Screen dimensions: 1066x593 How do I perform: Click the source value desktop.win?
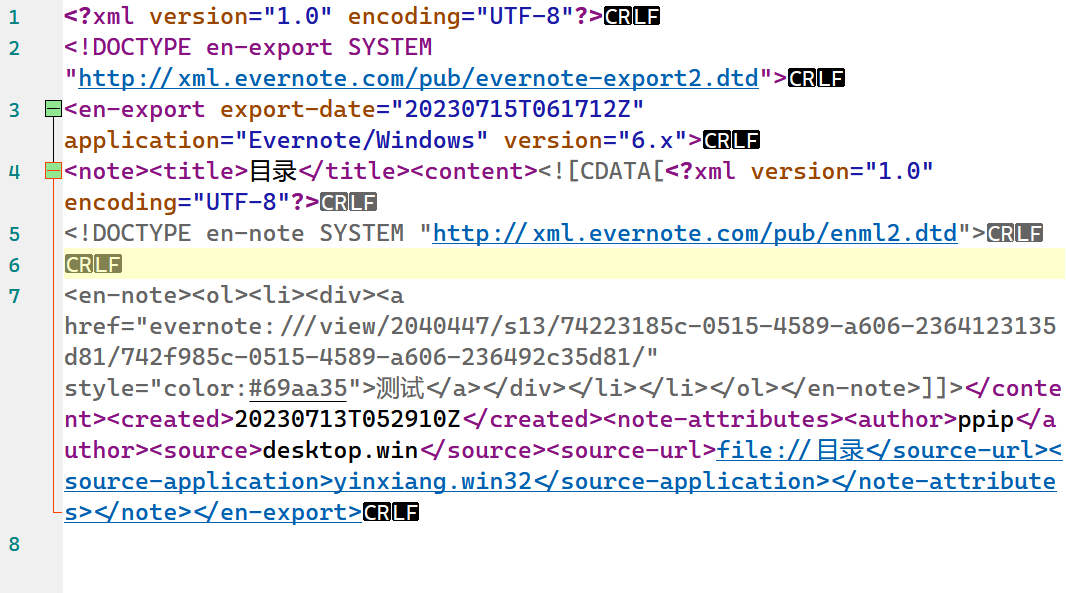coord(340,450)
